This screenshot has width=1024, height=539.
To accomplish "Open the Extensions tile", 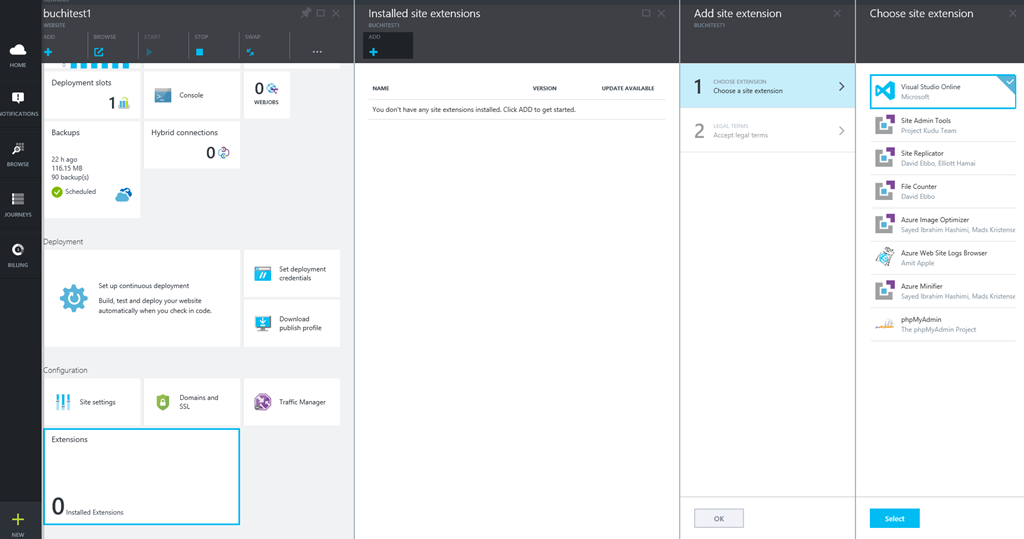I will click(x=141, y=476).
